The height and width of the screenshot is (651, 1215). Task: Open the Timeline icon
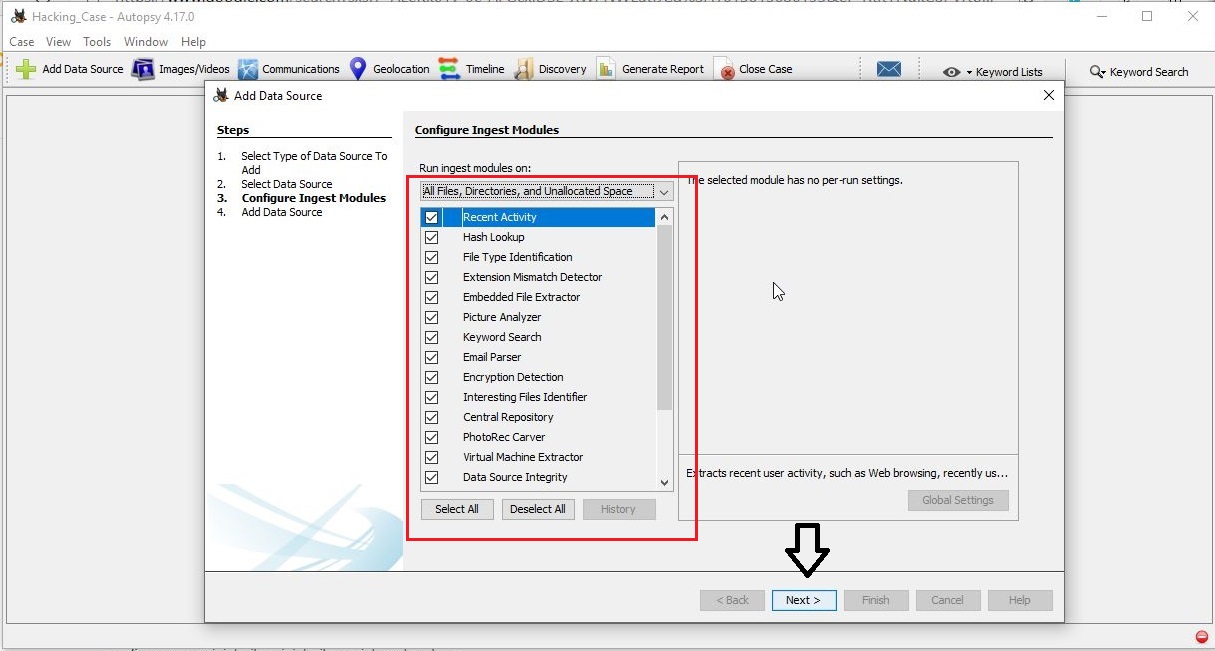tap(449, 69)
